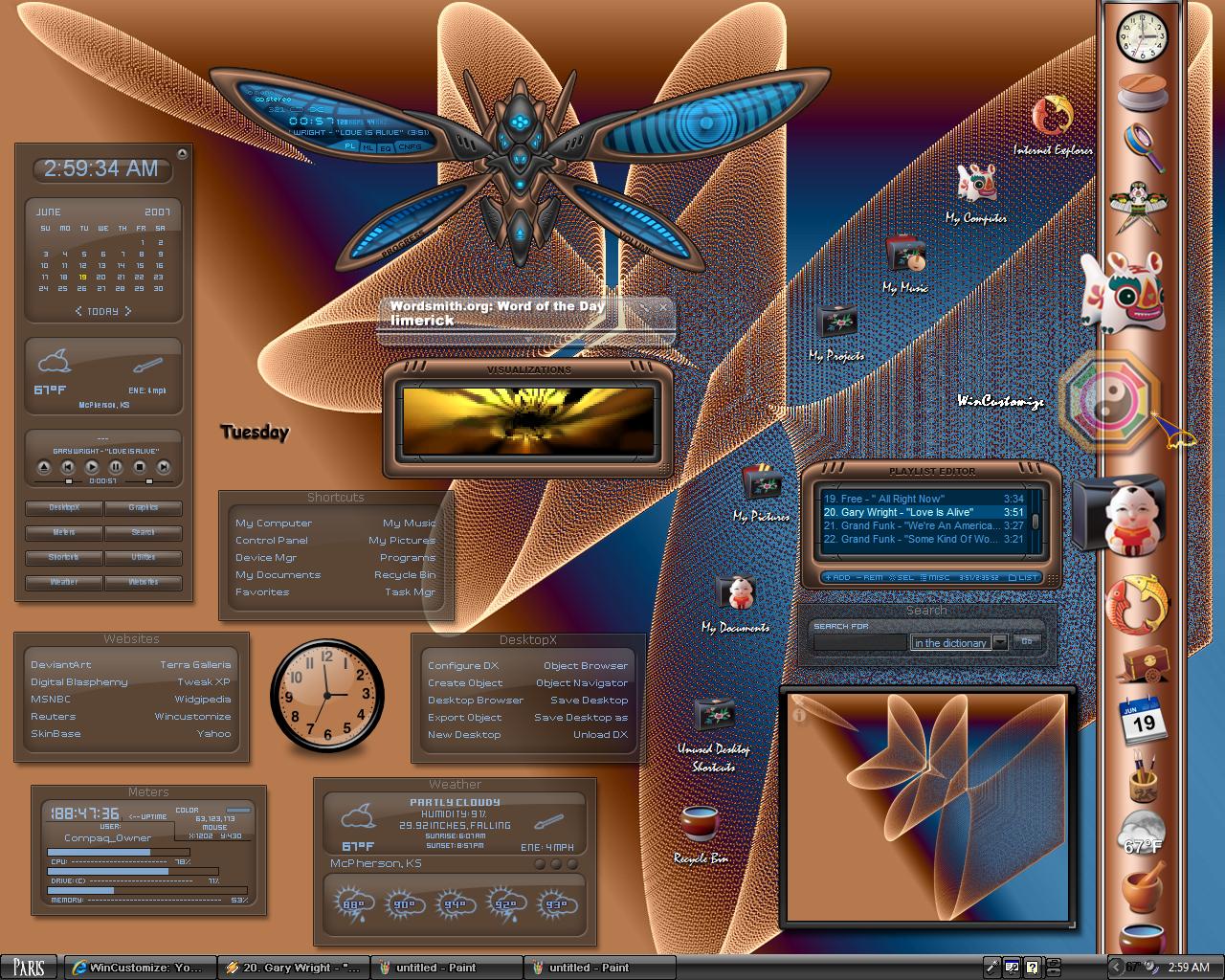
Task: Open the My Music folder icon
Action: coord(904,254)
